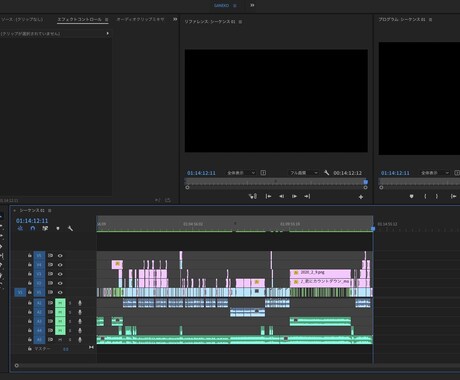Viewport: 460px width, 380px height.
Task: Open the Reference monitor settings wrench
Action: (326, 173)
